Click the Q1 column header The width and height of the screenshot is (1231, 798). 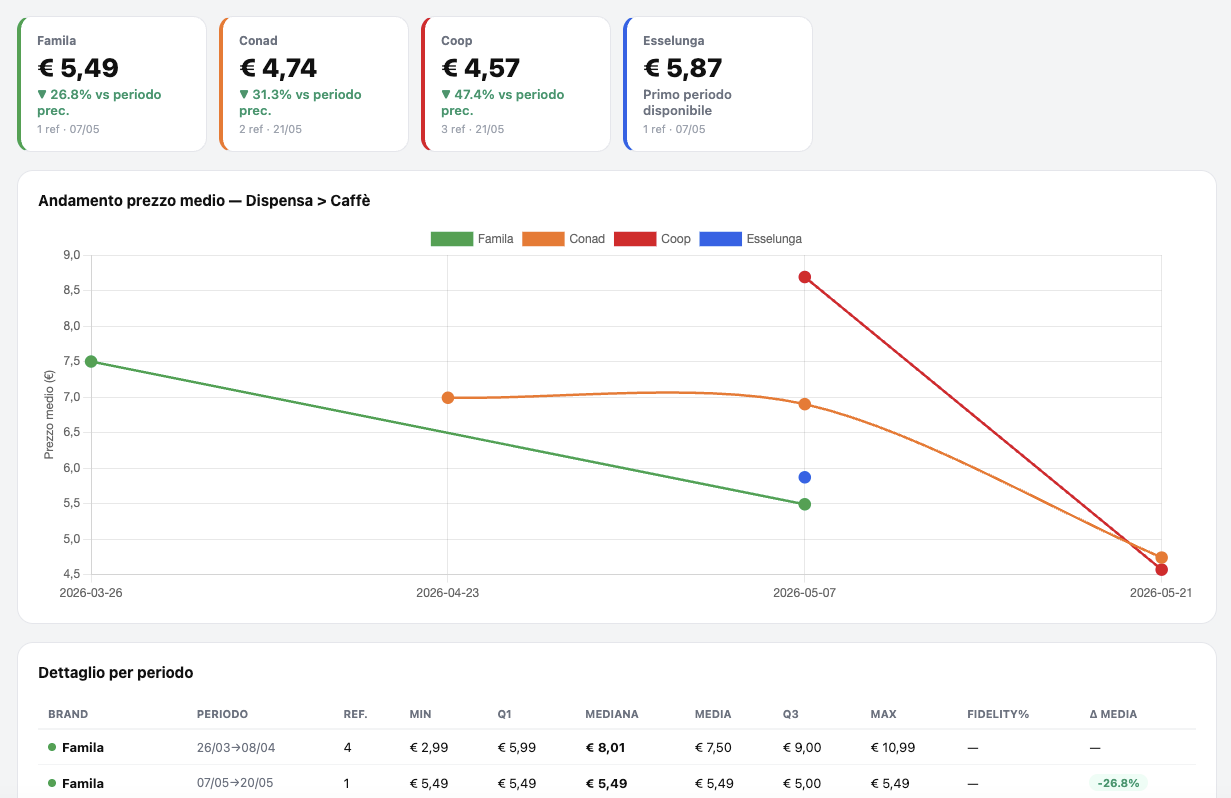click(505, 714)
